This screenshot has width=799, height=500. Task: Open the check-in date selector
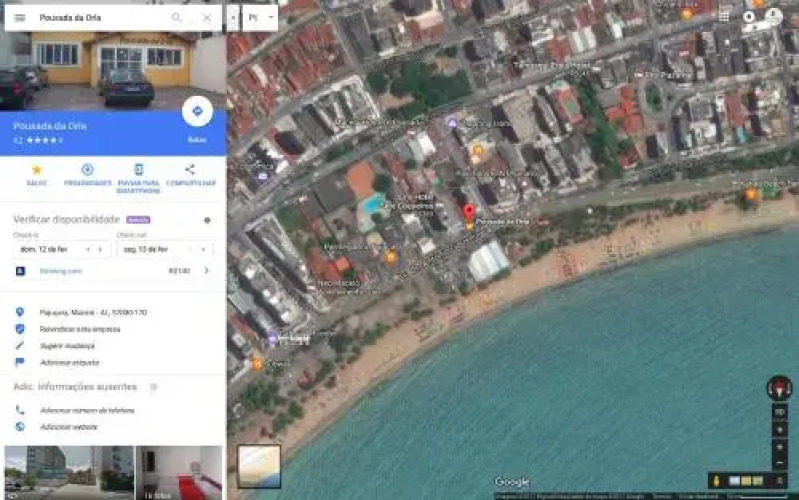(60, 249)
